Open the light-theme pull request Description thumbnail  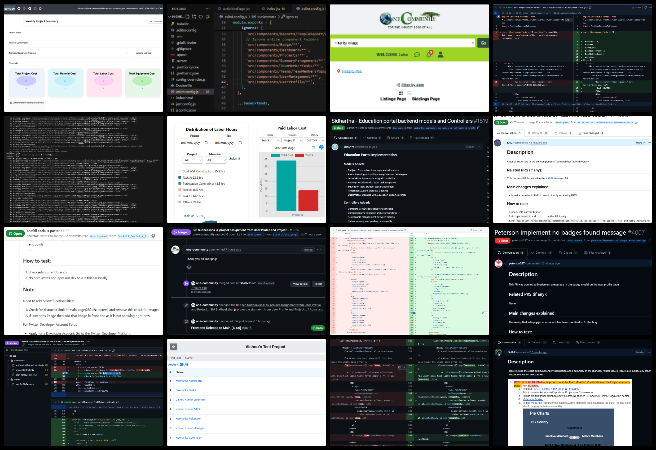point(572,169)
